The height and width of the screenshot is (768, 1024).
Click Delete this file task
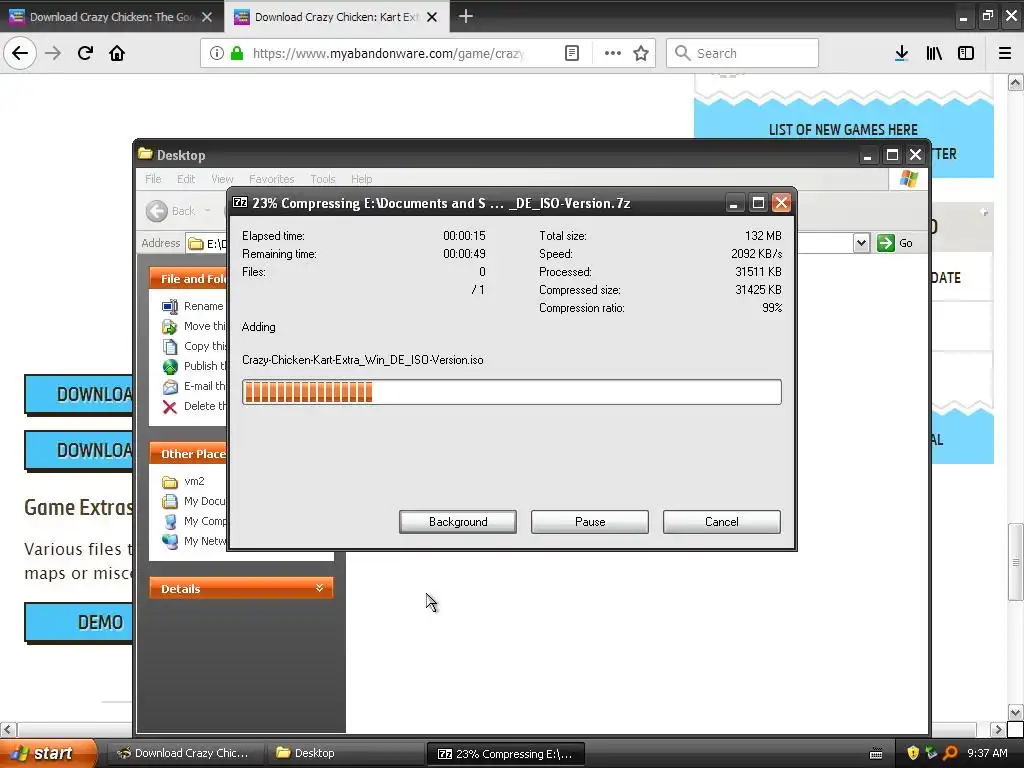tap(194, 406)
